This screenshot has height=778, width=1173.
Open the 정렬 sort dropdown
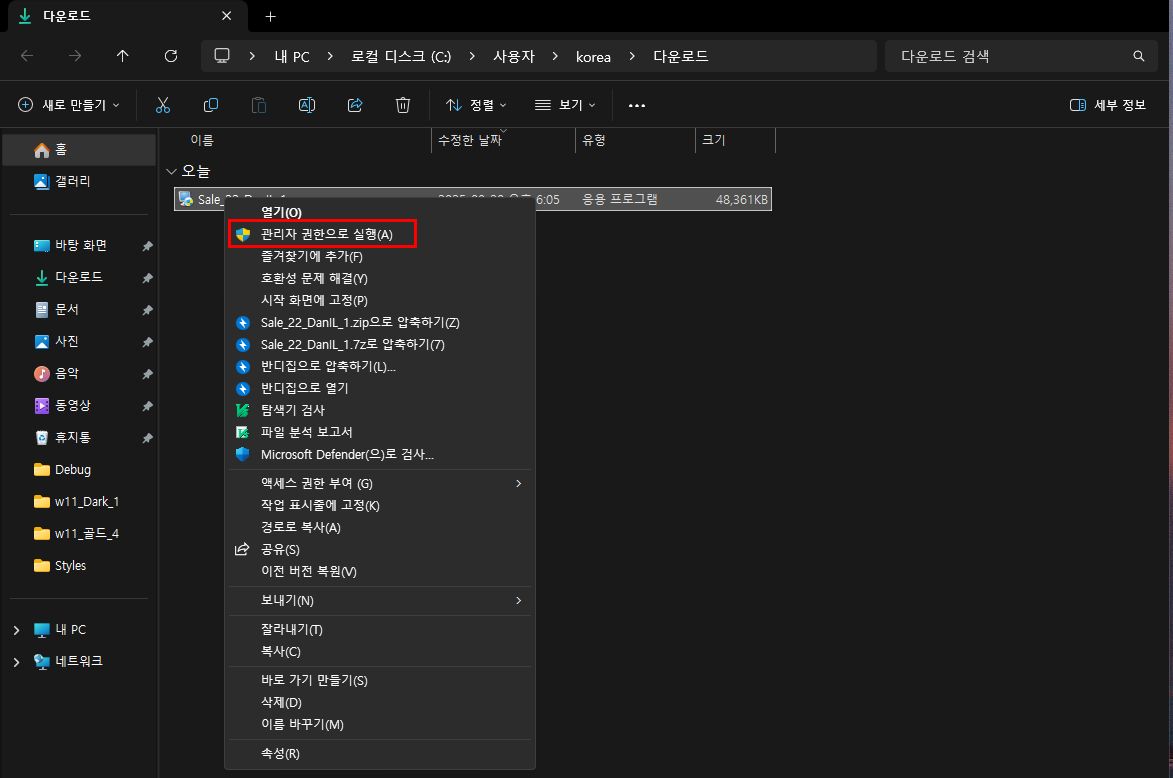(x=476, y=105)
